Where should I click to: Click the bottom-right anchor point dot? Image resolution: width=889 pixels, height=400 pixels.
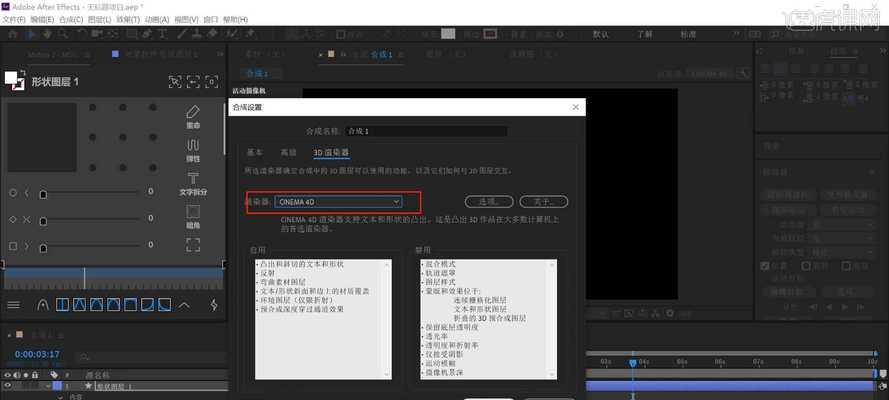pos(153,168)
